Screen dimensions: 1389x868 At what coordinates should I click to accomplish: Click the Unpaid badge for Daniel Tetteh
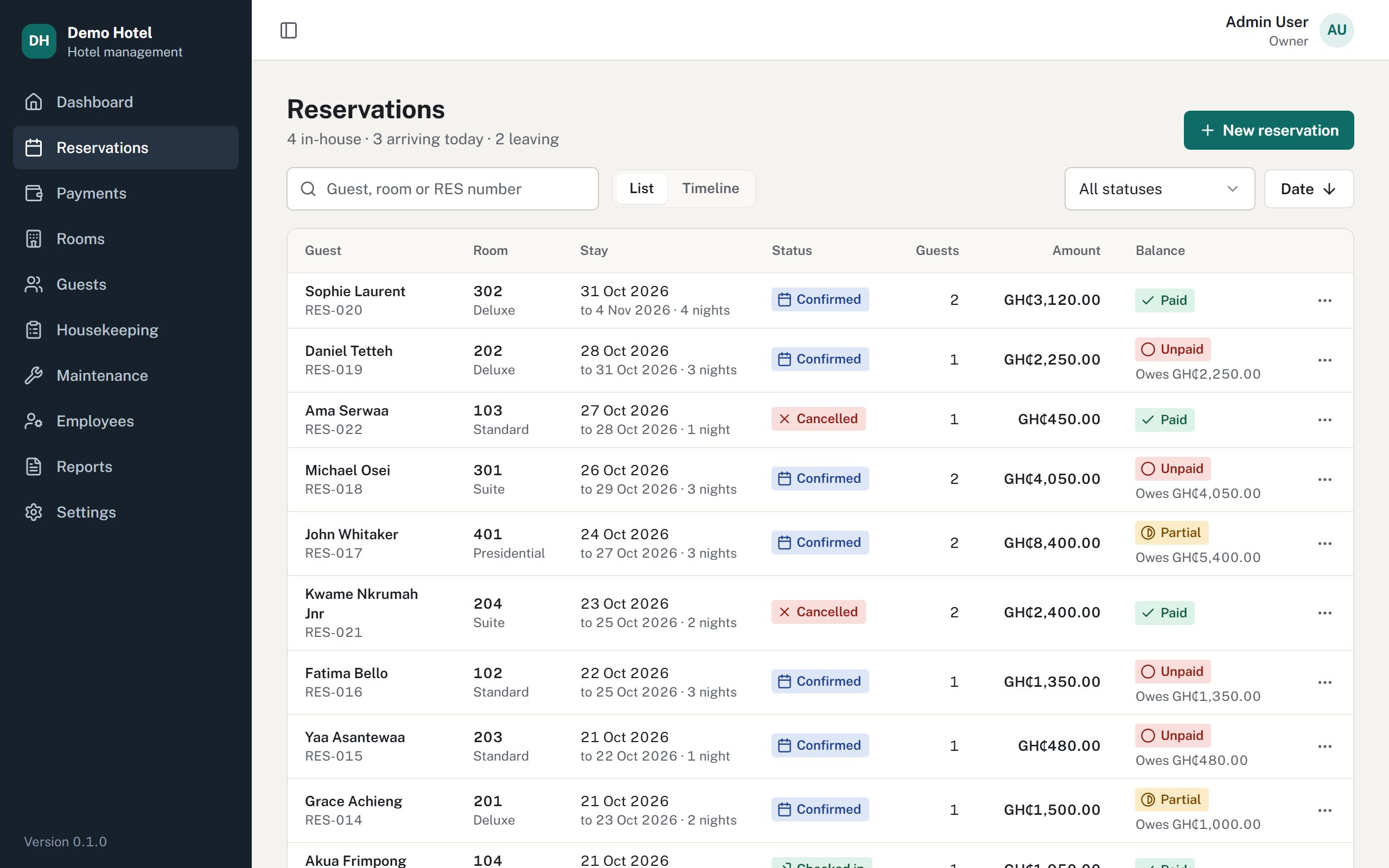point(1173,349)
